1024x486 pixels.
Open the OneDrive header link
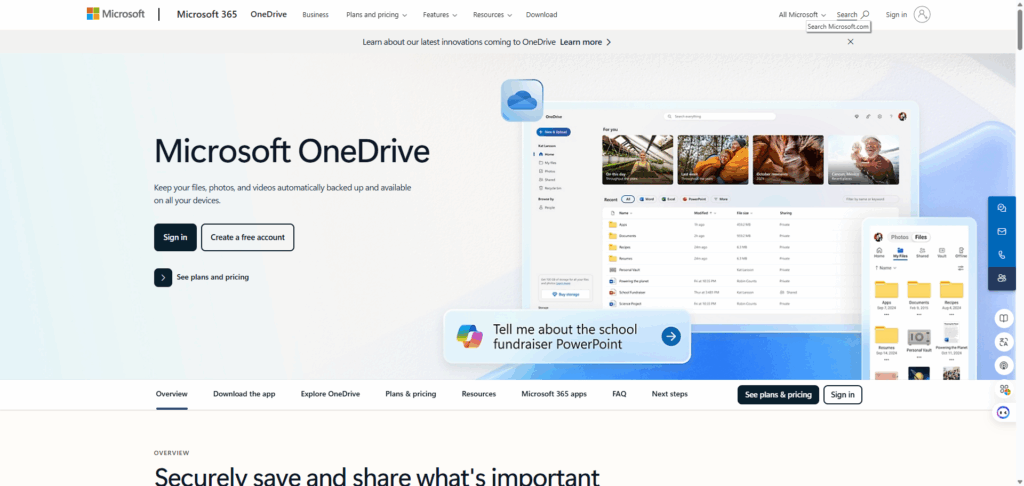[x=268, y=14]
